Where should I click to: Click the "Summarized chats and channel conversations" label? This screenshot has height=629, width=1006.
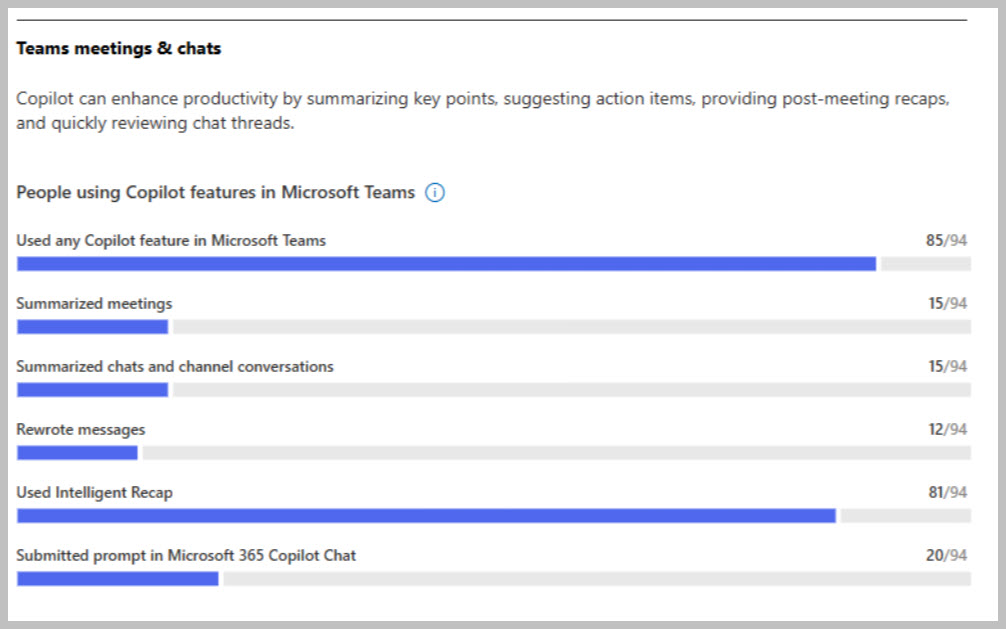[175, 367]
